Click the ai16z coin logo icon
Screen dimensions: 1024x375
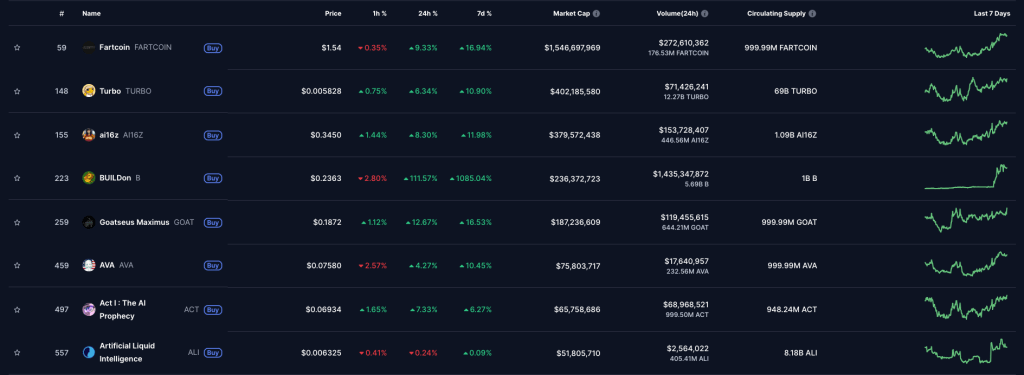click(x=89, y=135)
